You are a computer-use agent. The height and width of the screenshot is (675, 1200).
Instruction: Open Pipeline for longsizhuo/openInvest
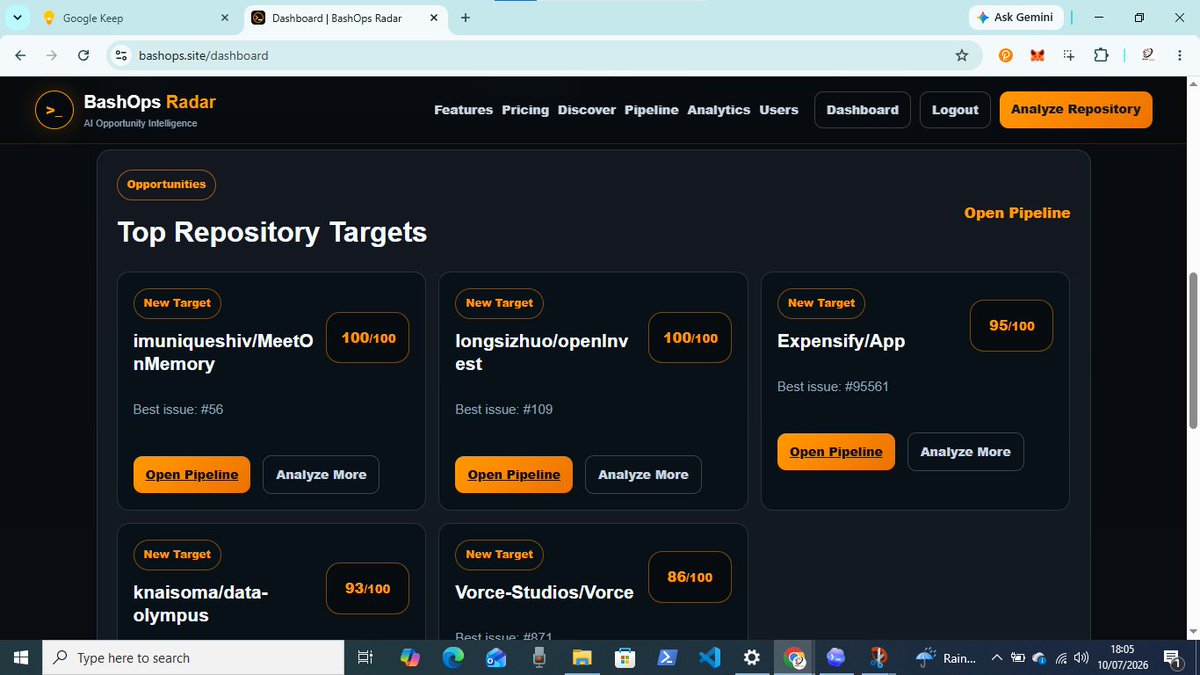[514, 475]
